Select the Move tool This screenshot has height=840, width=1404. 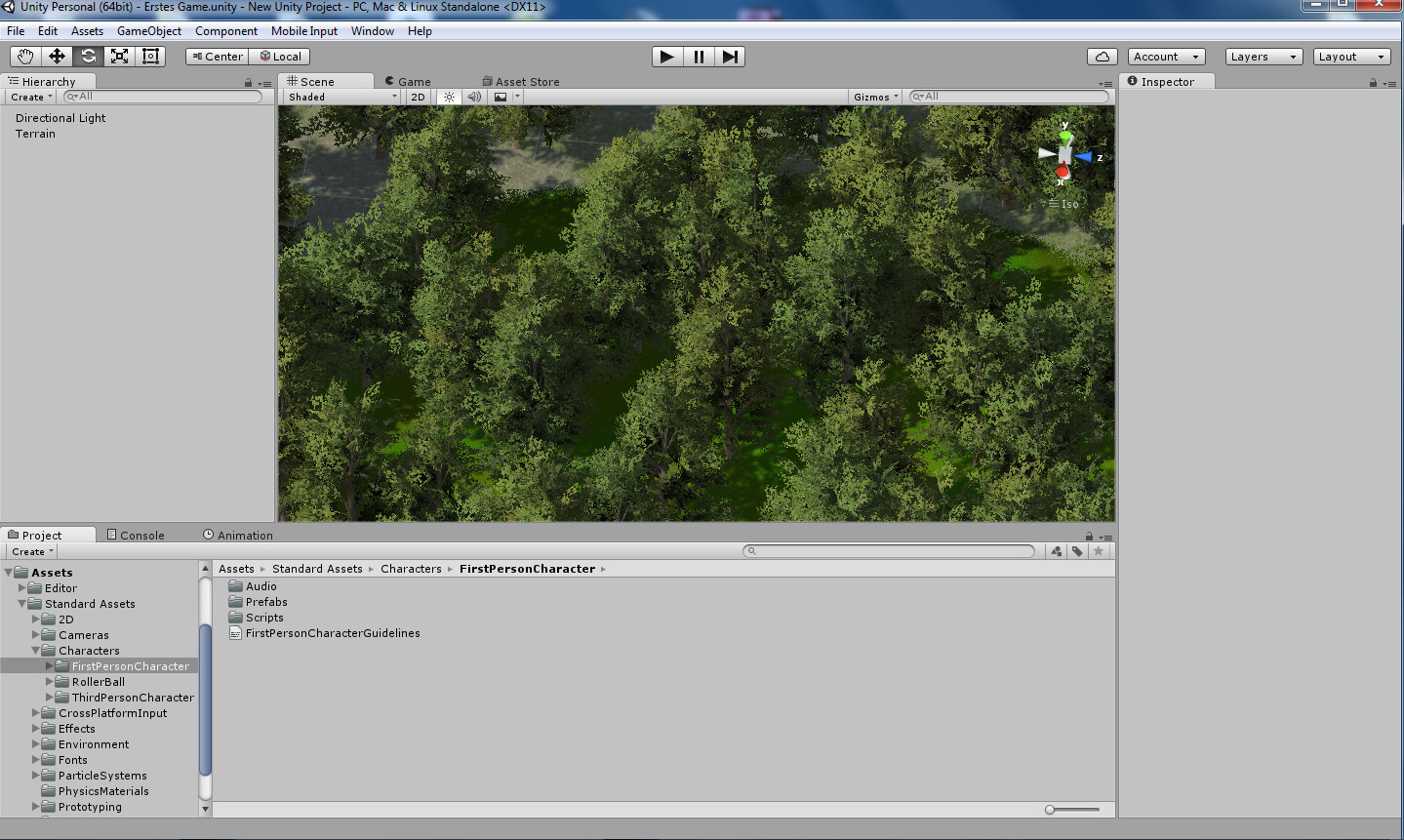click(56, 56)
